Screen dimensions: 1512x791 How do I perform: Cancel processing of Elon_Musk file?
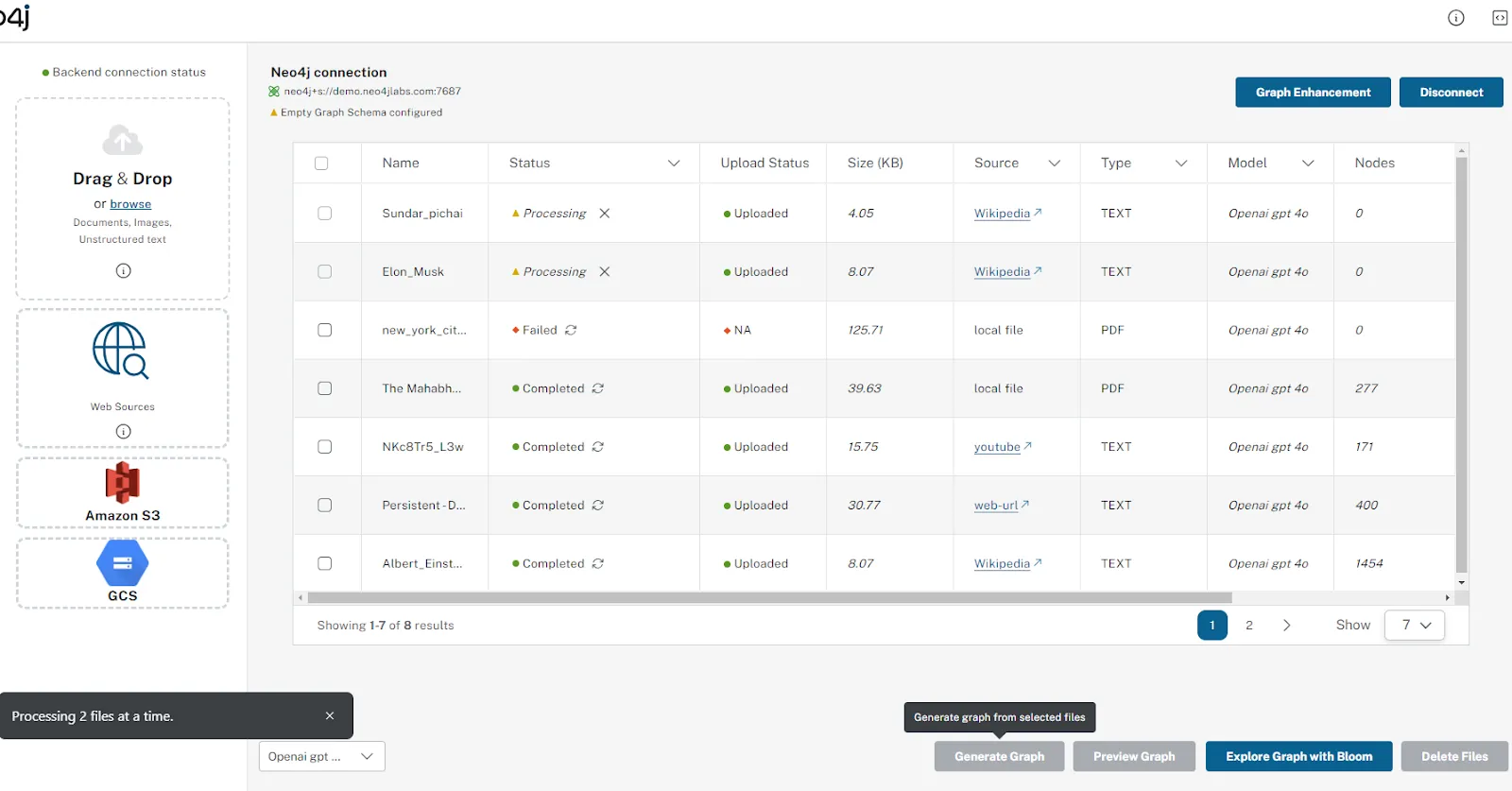click(604, 272)
